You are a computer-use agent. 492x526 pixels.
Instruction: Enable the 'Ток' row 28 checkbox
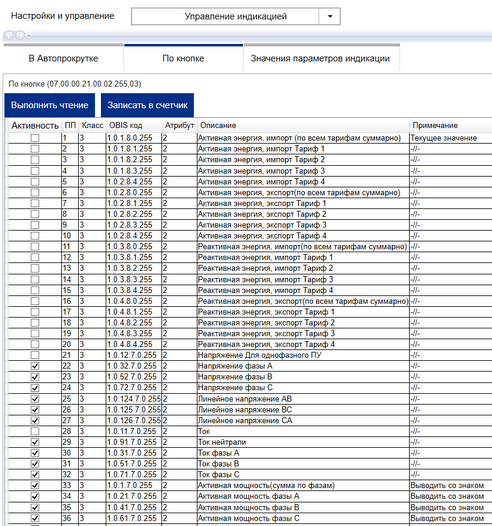(x=35, y=431)
